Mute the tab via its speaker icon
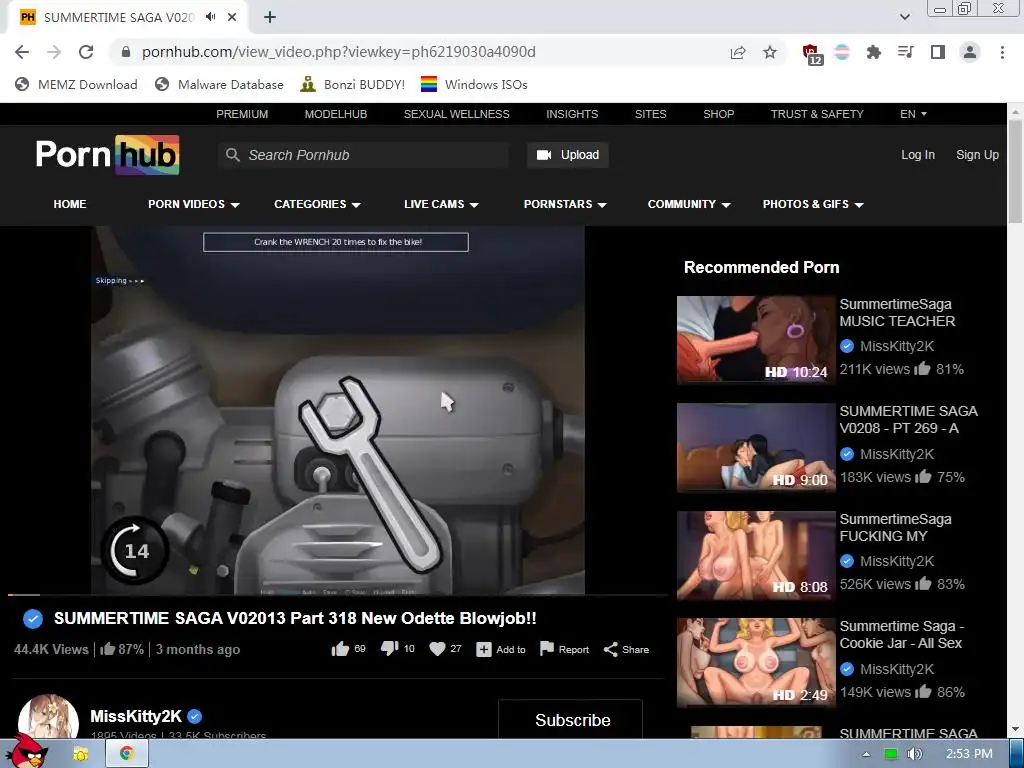 pos(210,17)
